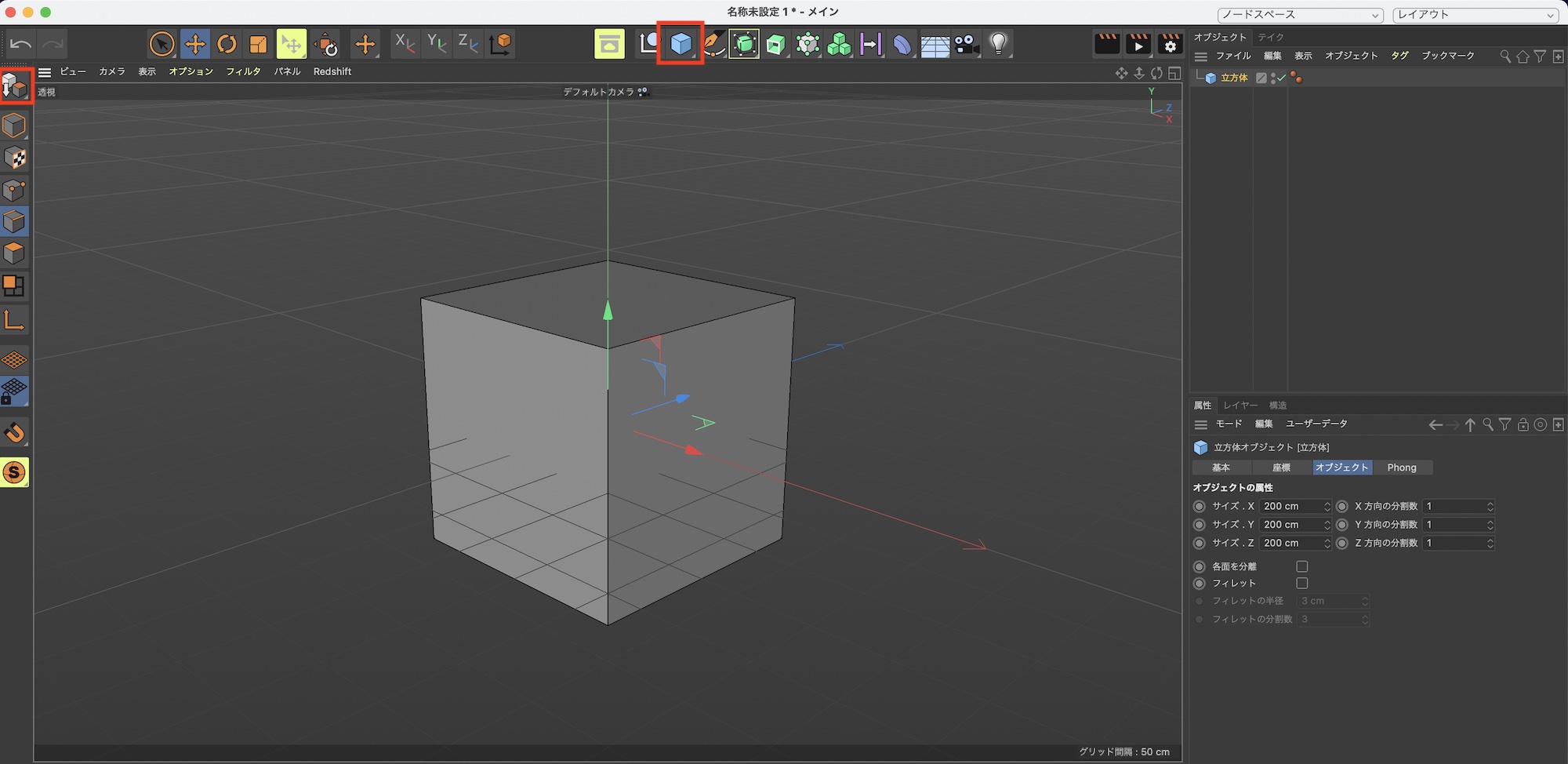
Task: Activate the Rotate tool
Action: (x=227, y=44)
